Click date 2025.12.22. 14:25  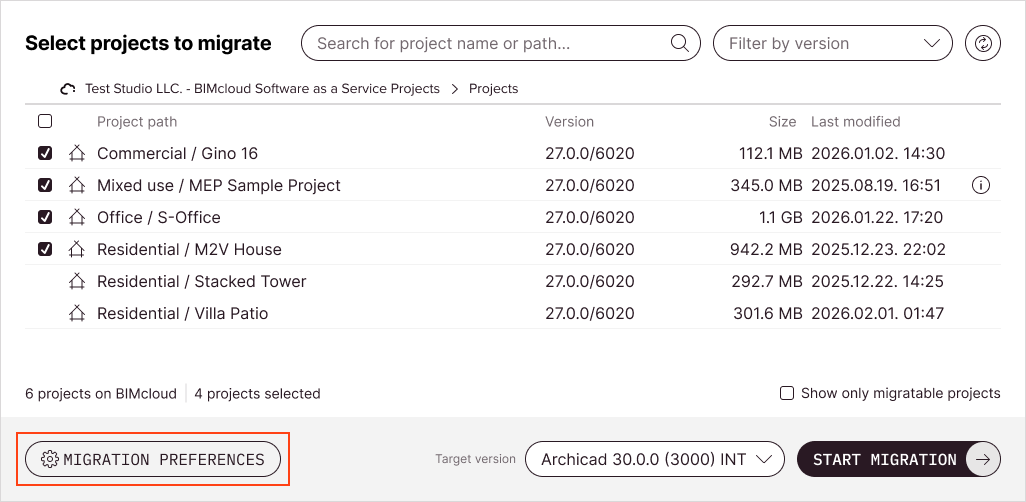click(877, 282)
